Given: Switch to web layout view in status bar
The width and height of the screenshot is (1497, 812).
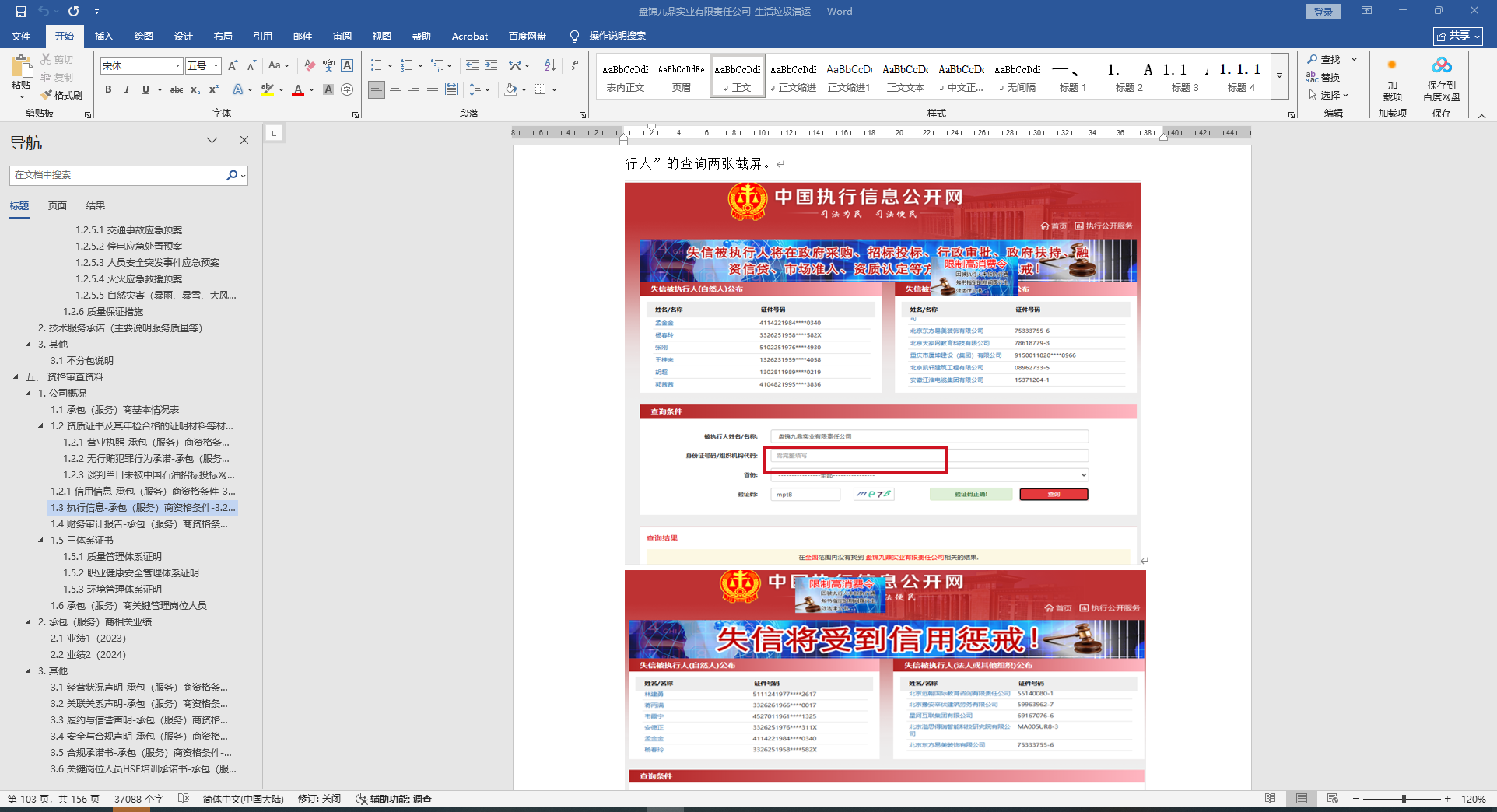Looking at the screenshot, I should (x=1333, y=799).
